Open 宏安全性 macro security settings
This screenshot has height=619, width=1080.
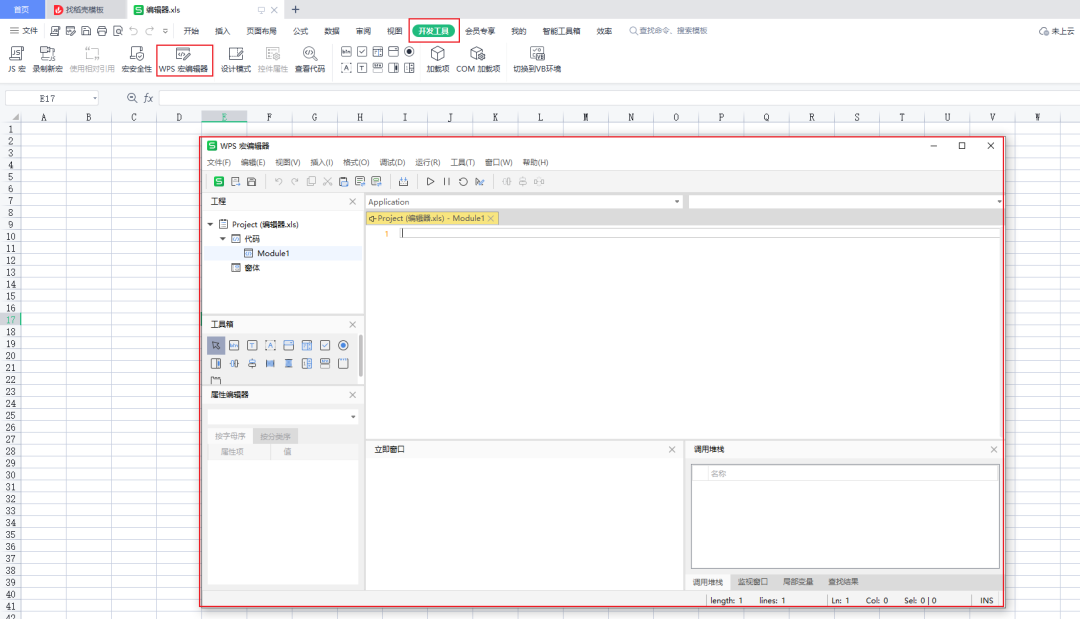[x=136, y=59]
